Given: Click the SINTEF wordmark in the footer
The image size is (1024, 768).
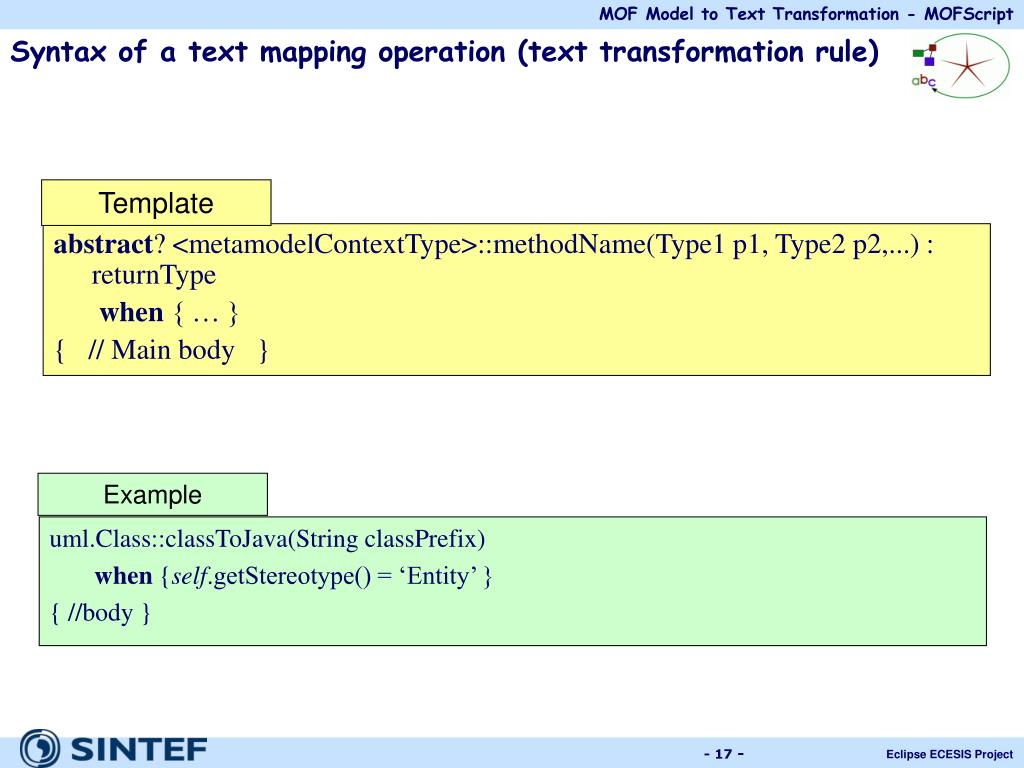Looking at the screenshot, I should click(x=138, y=750).
